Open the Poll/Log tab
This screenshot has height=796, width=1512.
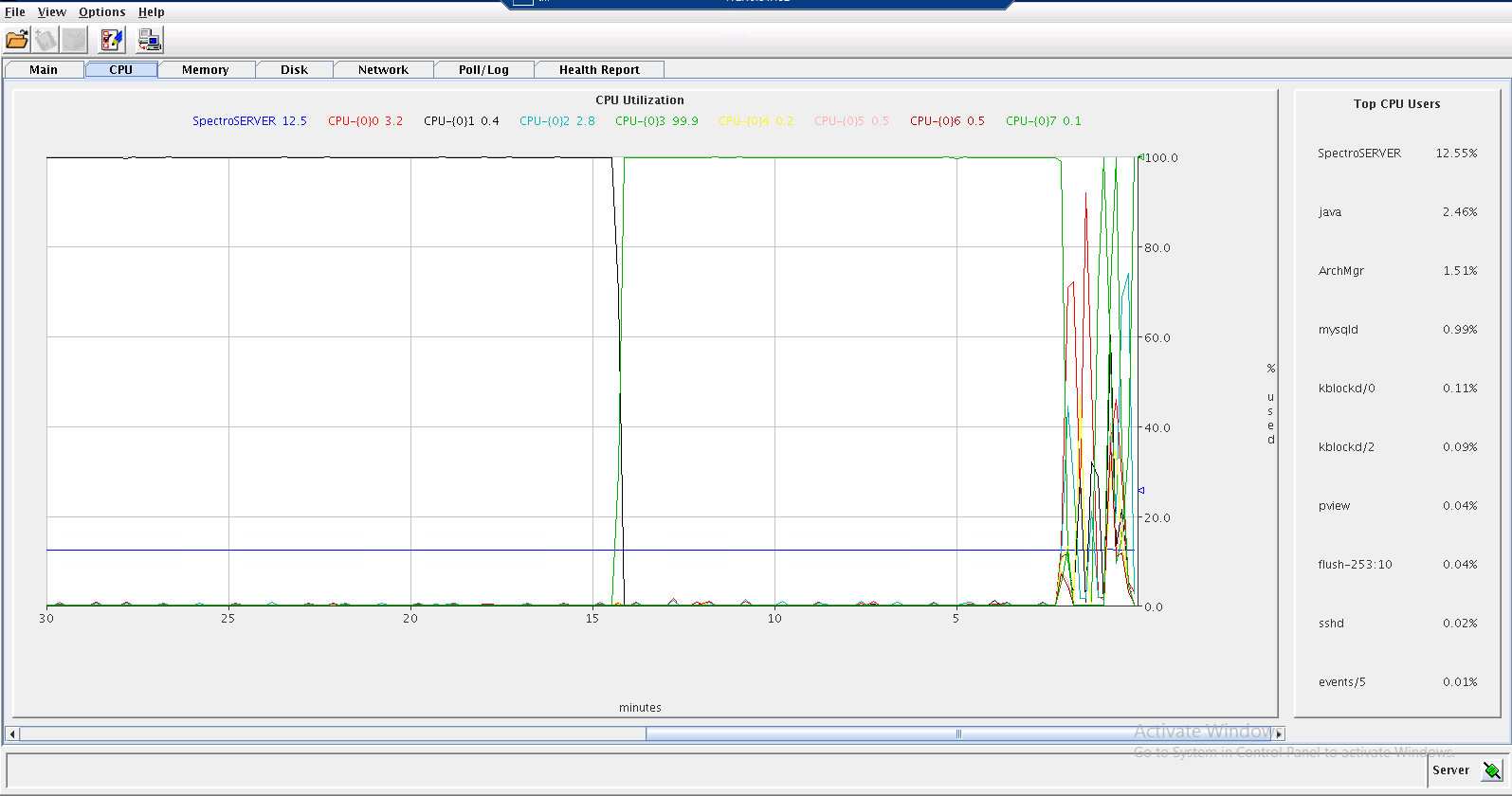(x=483, y=70)
